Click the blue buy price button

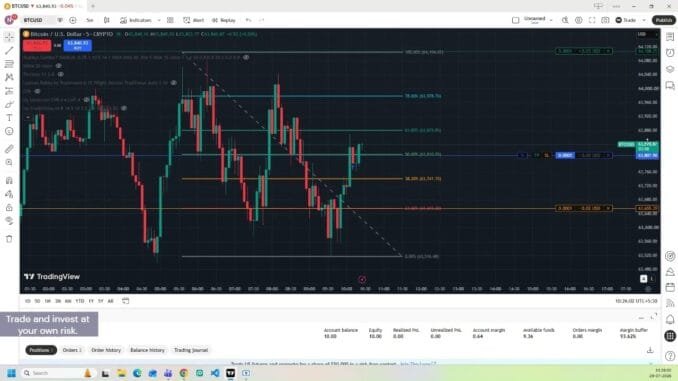point(78,45)
